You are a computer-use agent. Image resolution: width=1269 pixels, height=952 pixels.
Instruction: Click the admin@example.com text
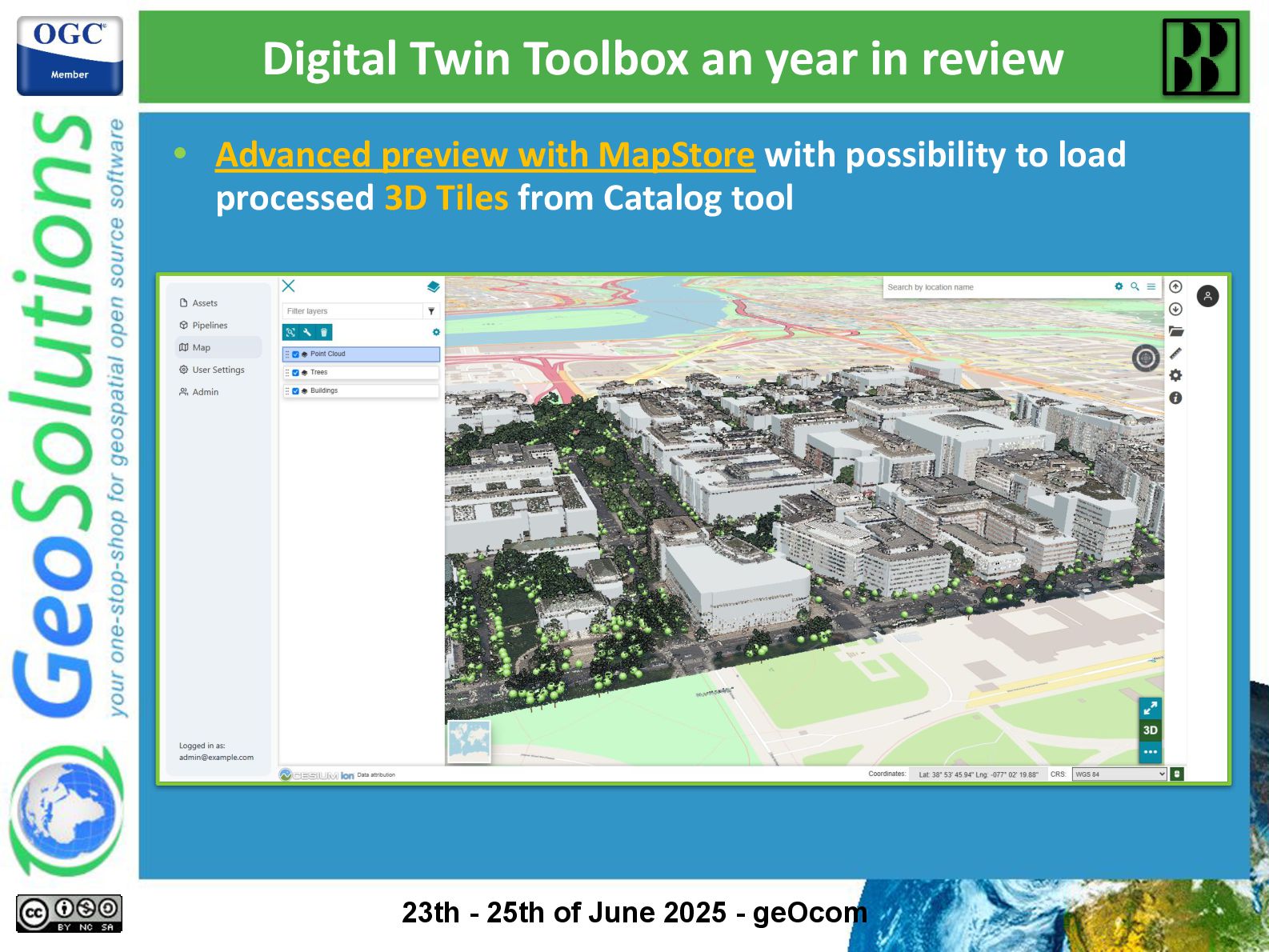[216, 758]
